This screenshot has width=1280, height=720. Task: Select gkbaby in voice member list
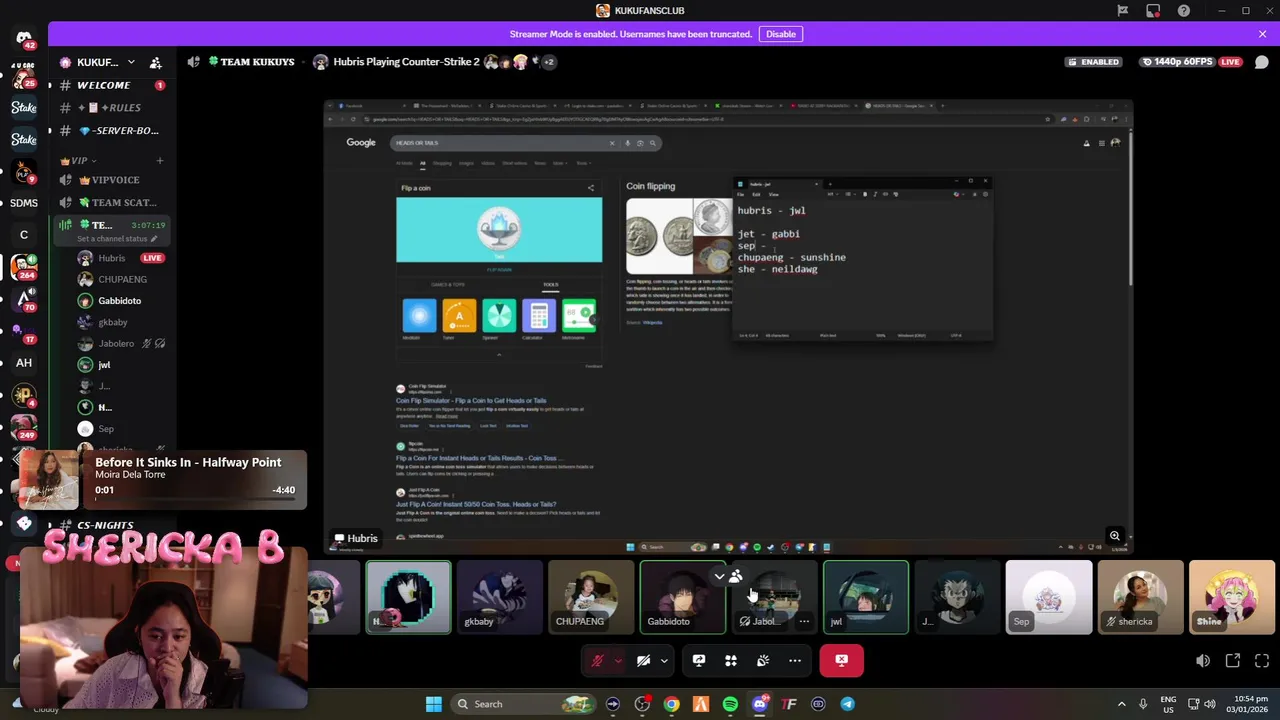pos(120,323)
